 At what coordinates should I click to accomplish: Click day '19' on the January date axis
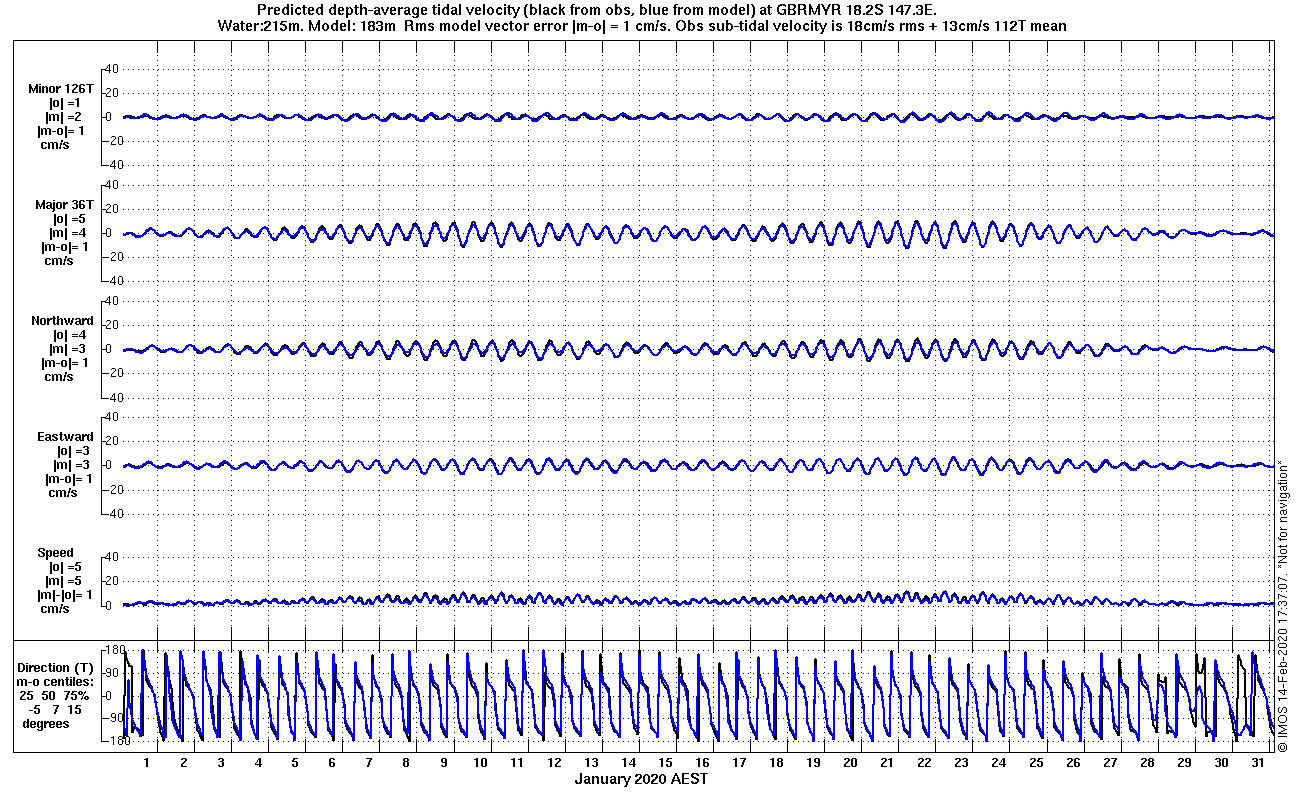tap(813, 762)
